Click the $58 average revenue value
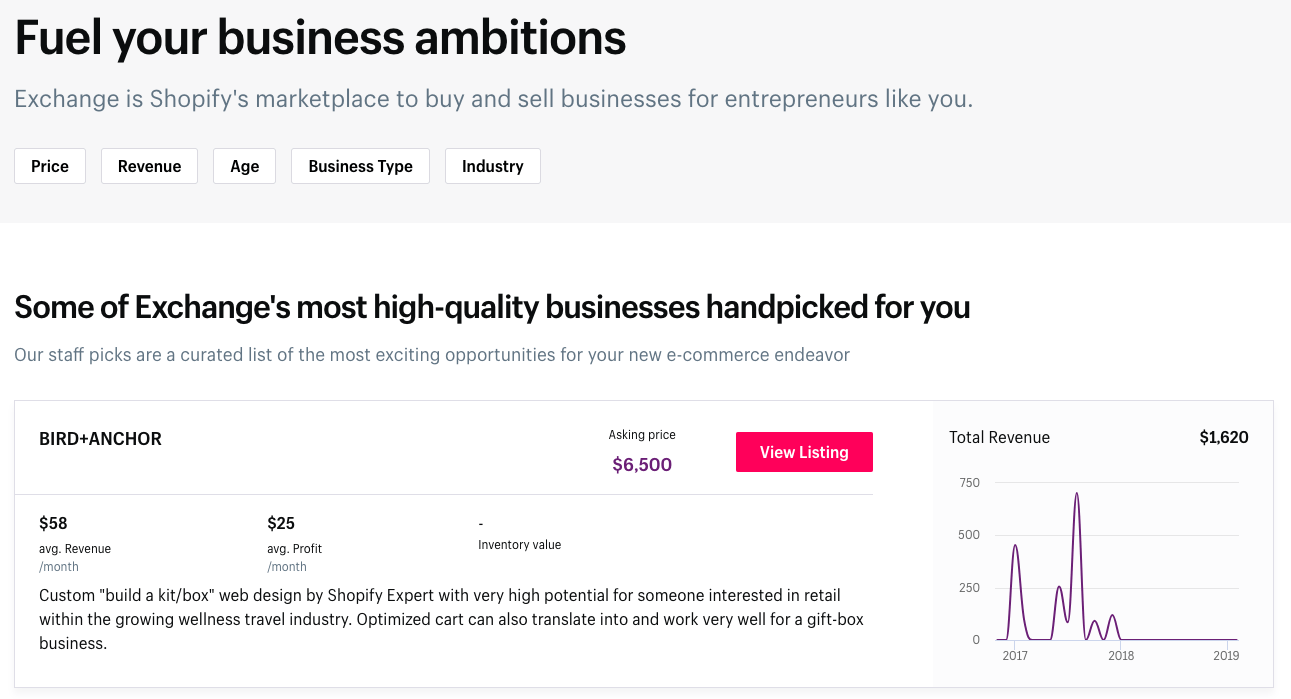The image size is (1291, 699). pyautogui.click(x=53, y=523)
